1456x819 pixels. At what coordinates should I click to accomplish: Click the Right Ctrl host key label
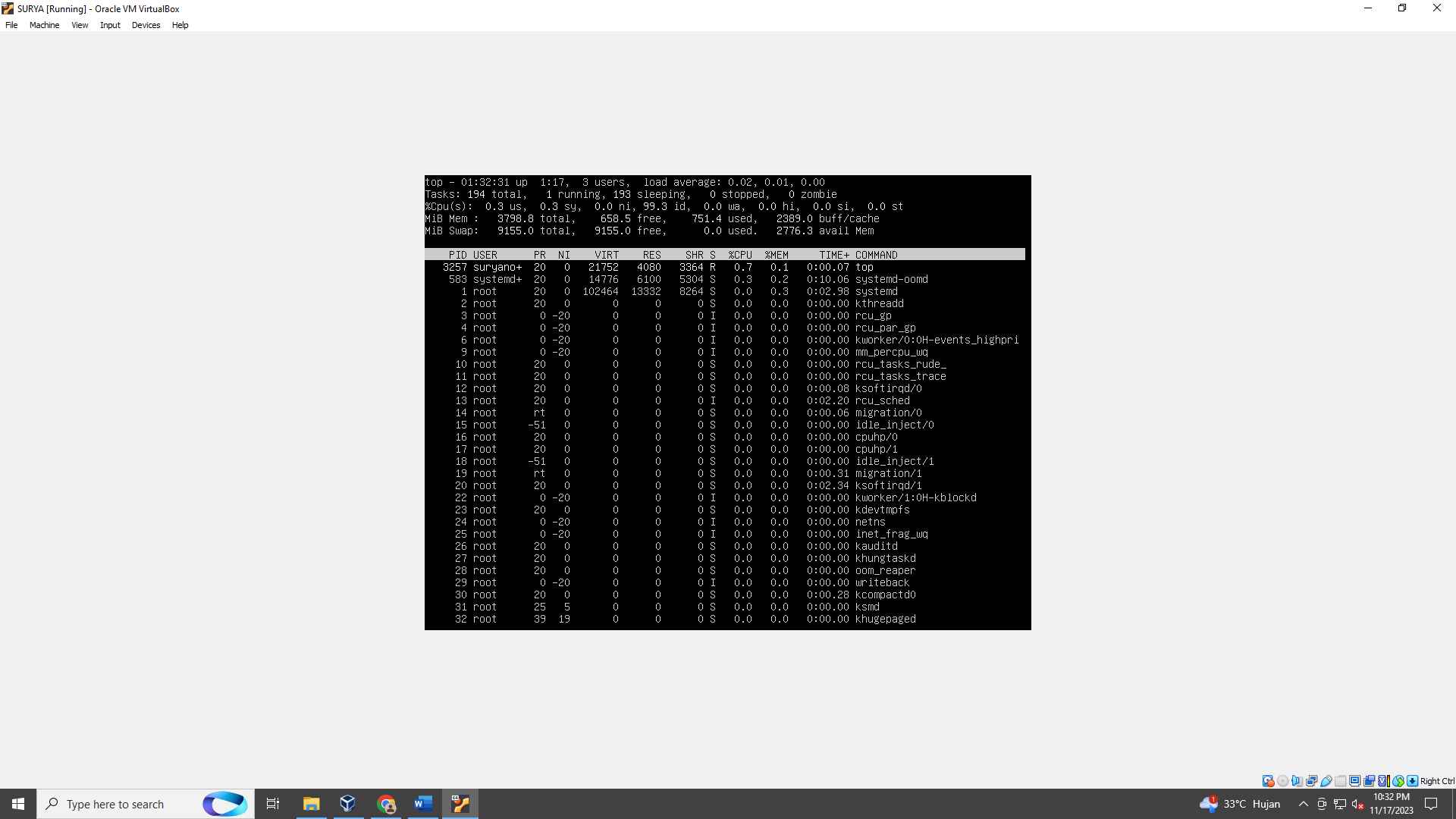(1437, 781)
